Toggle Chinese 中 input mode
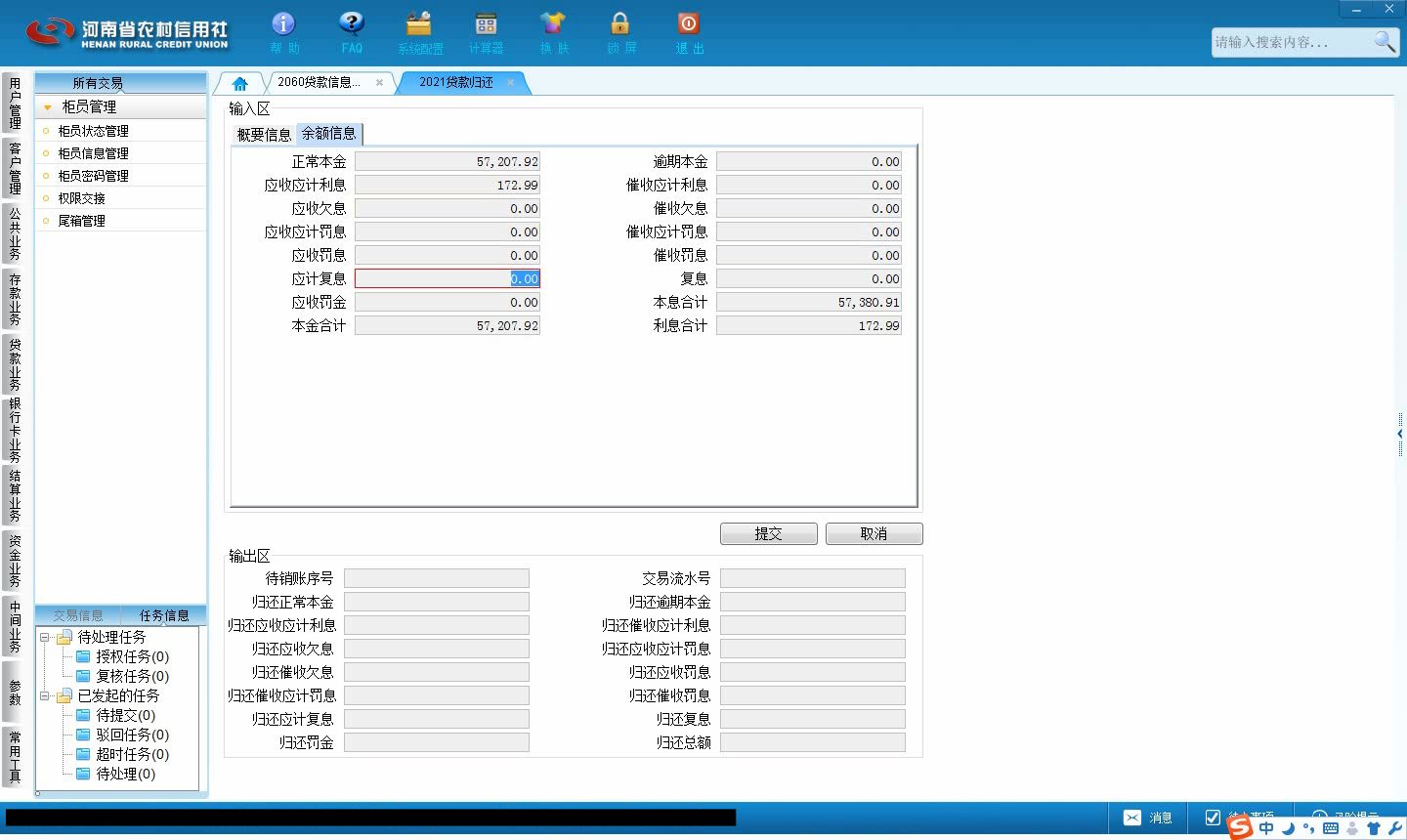This screenshot has height=840, width=1407. tap(1266, 828)
